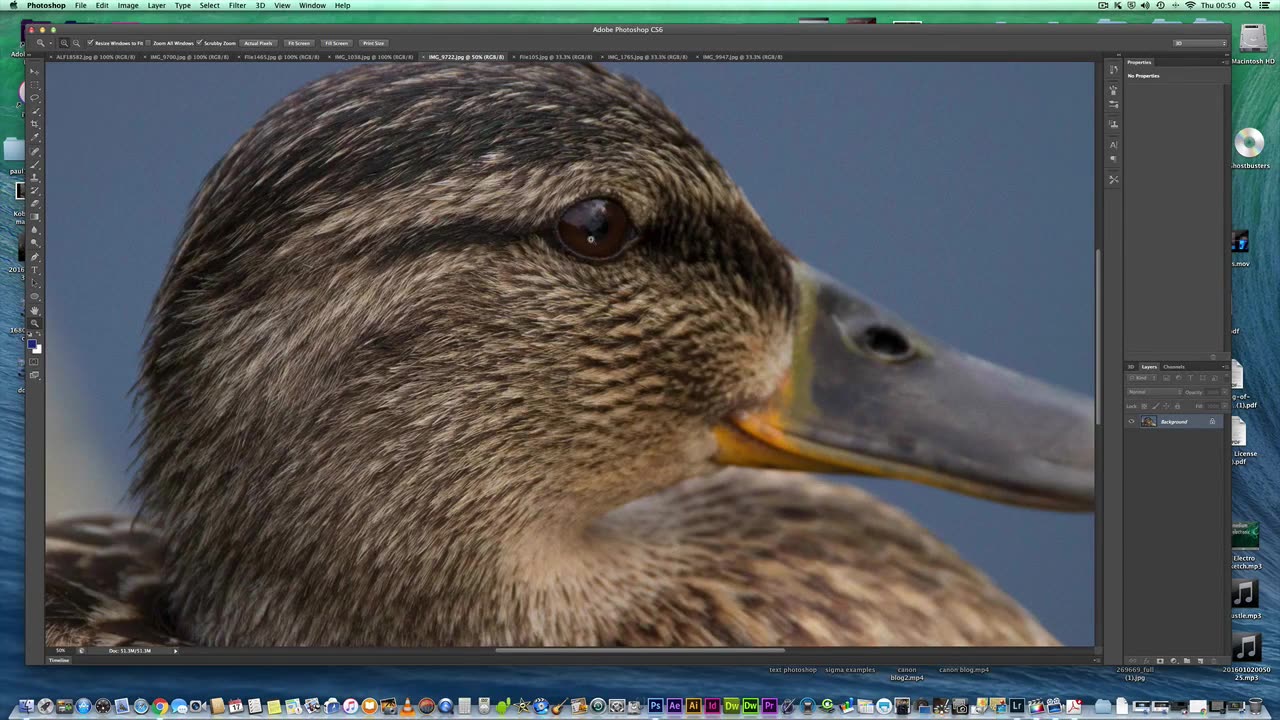
Task: Enable Zoom All Windows checkbox
Action: pyautogui.click(x=148, y=43)
